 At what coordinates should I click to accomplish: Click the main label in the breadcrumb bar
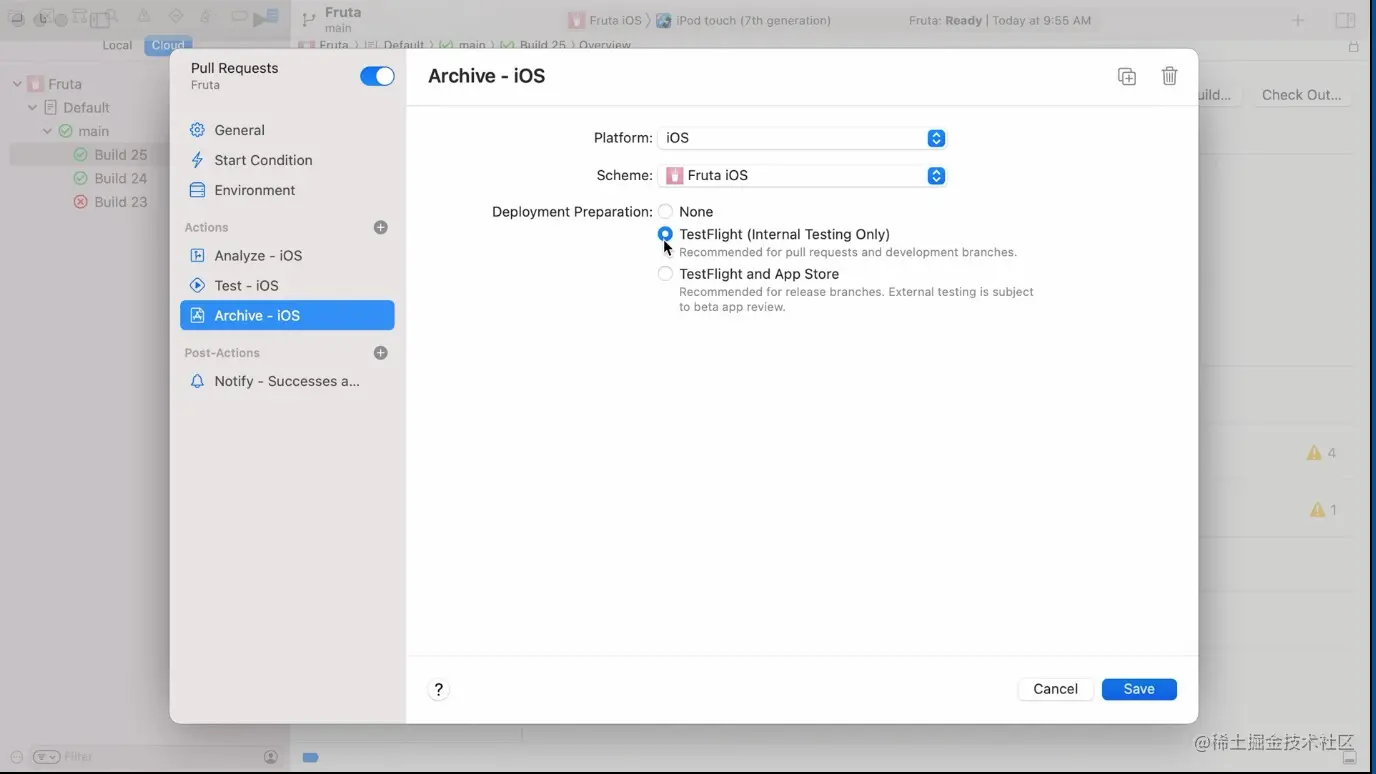coord(472,45)
